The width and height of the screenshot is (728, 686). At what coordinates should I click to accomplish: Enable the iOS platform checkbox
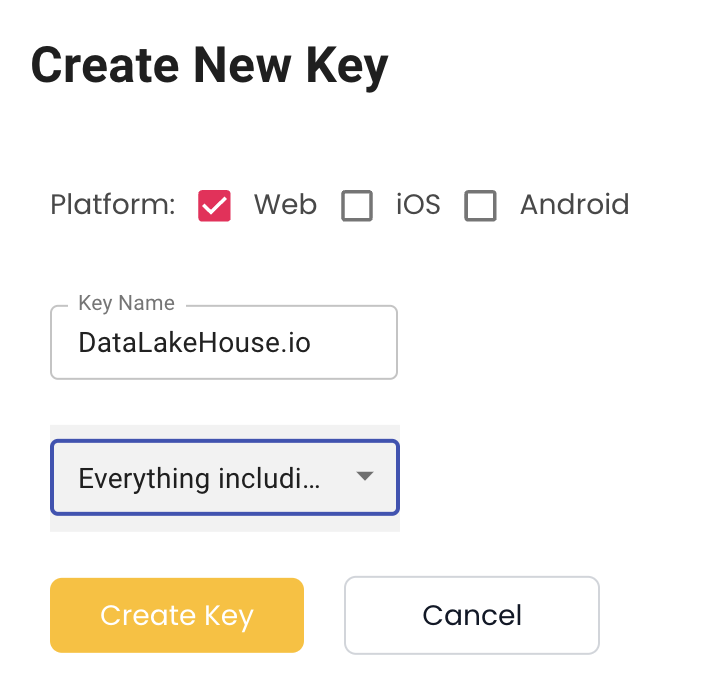[357, 206]
